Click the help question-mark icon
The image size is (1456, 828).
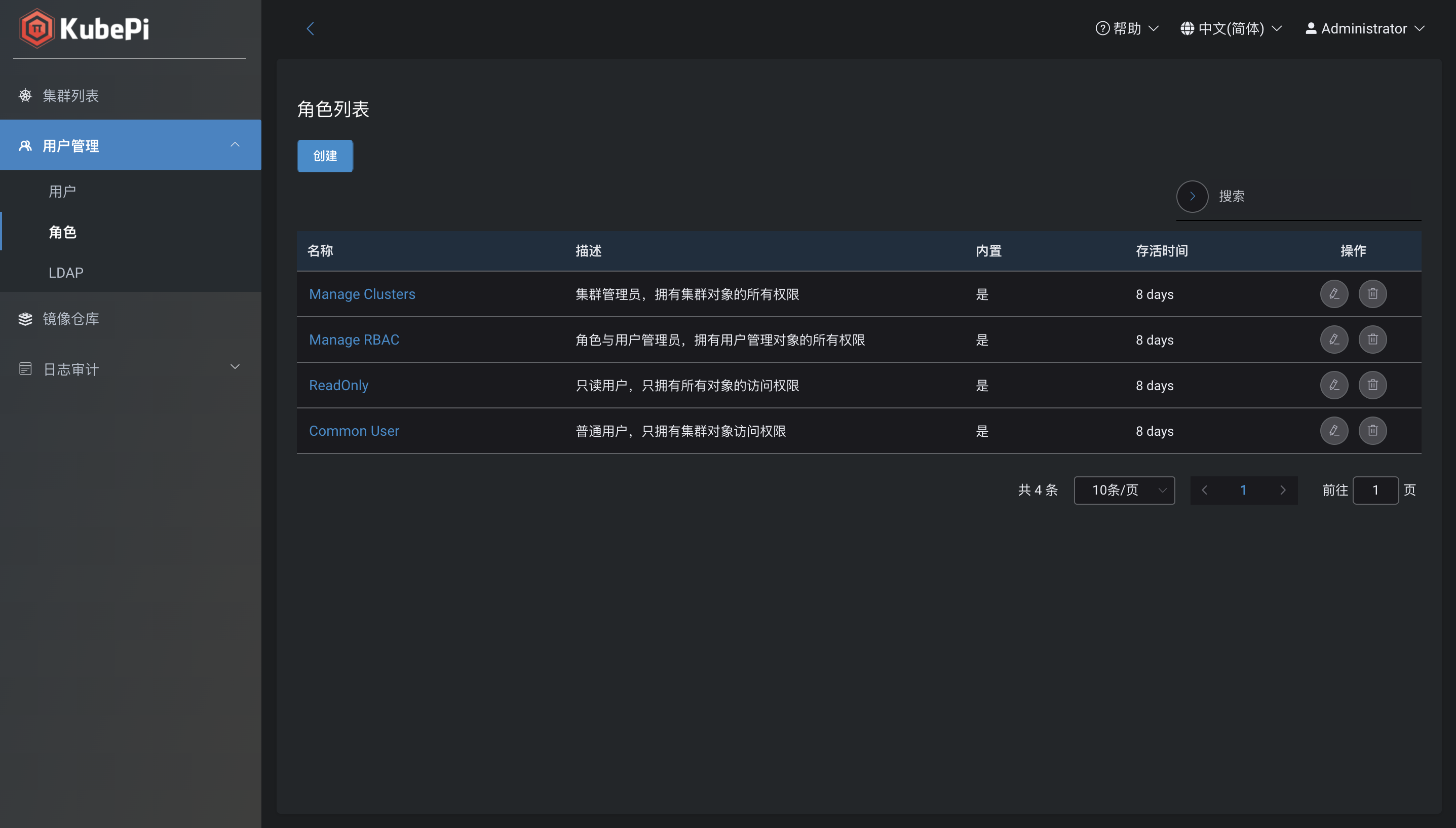click(1102, 28)
